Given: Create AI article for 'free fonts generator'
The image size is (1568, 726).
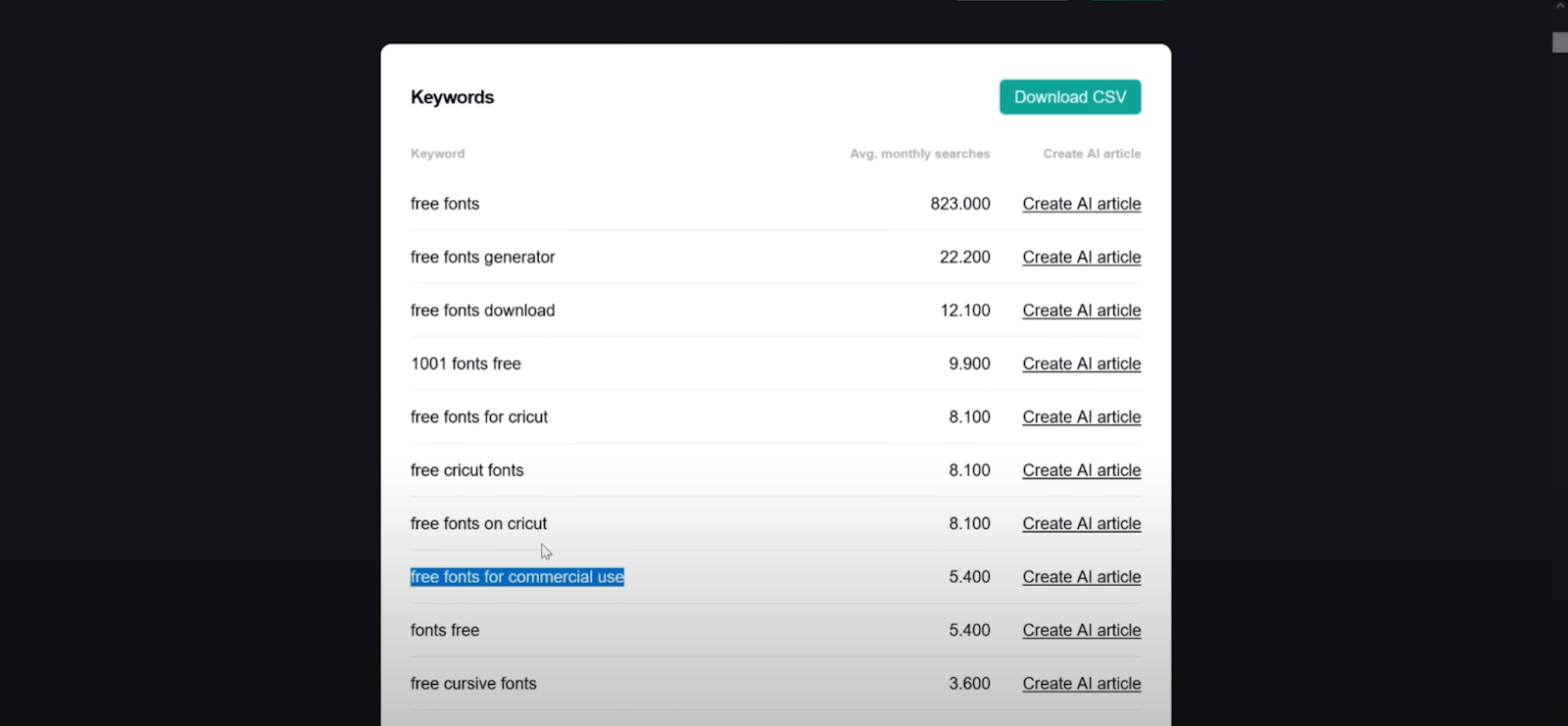Looking at the screenshot, I should coord(1081,257).
